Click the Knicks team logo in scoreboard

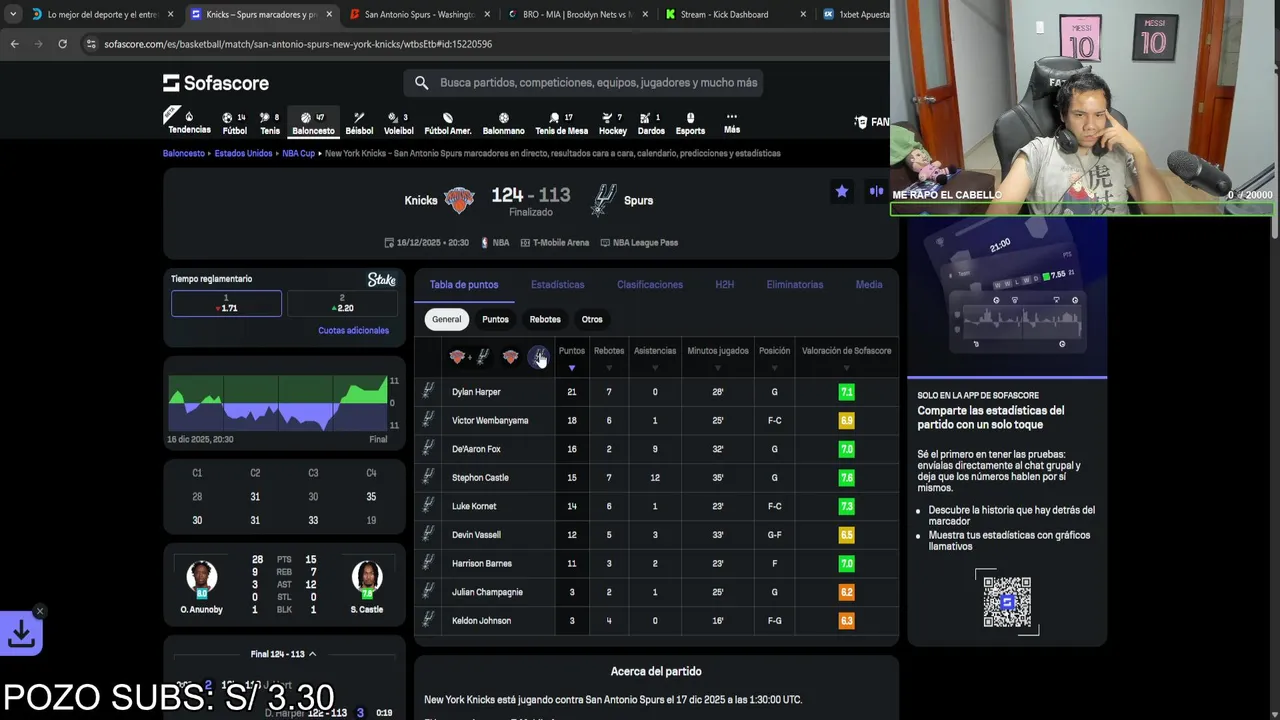(459, 200)
